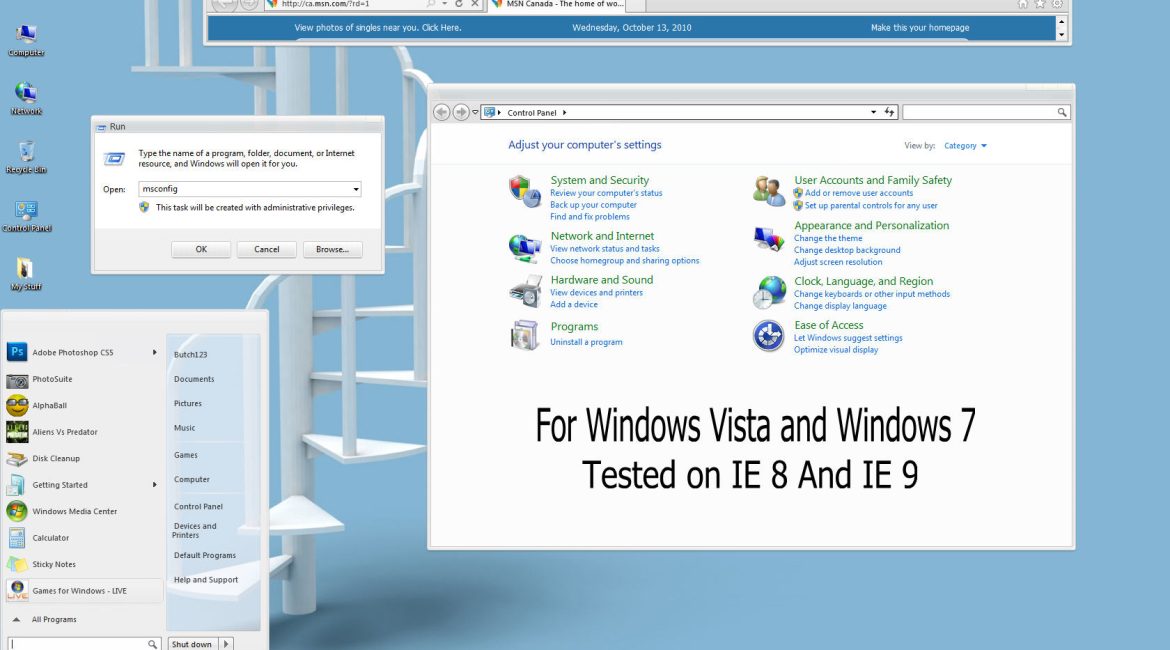Image resolution: width=1170 pixels, height=650 pixels.
Task: Click the Shut down button
Action: point(192,643)
